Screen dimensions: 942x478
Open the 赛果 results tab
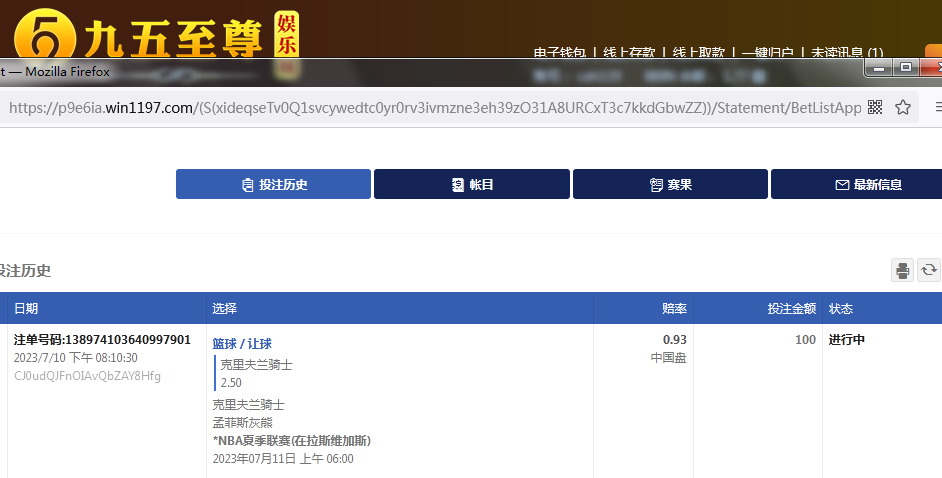pyautogui.click(x=670, y=184)
